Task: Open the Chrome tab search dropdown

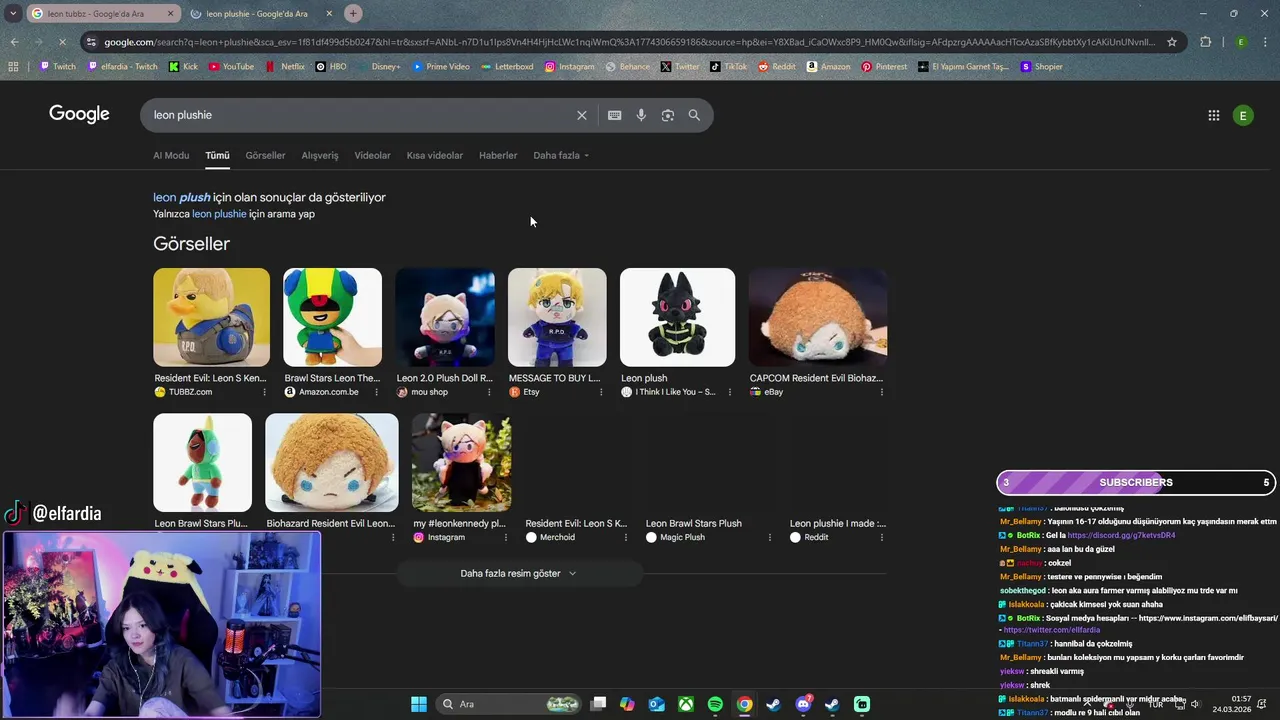Action: pyautogui.click(x=13, y=13)
